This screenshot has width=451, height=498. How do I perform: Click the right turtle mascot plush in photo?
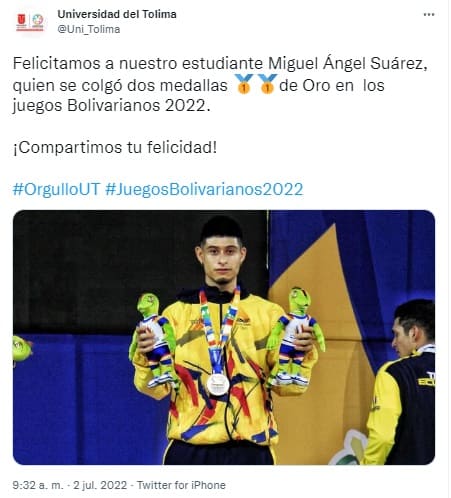[295, 337]
